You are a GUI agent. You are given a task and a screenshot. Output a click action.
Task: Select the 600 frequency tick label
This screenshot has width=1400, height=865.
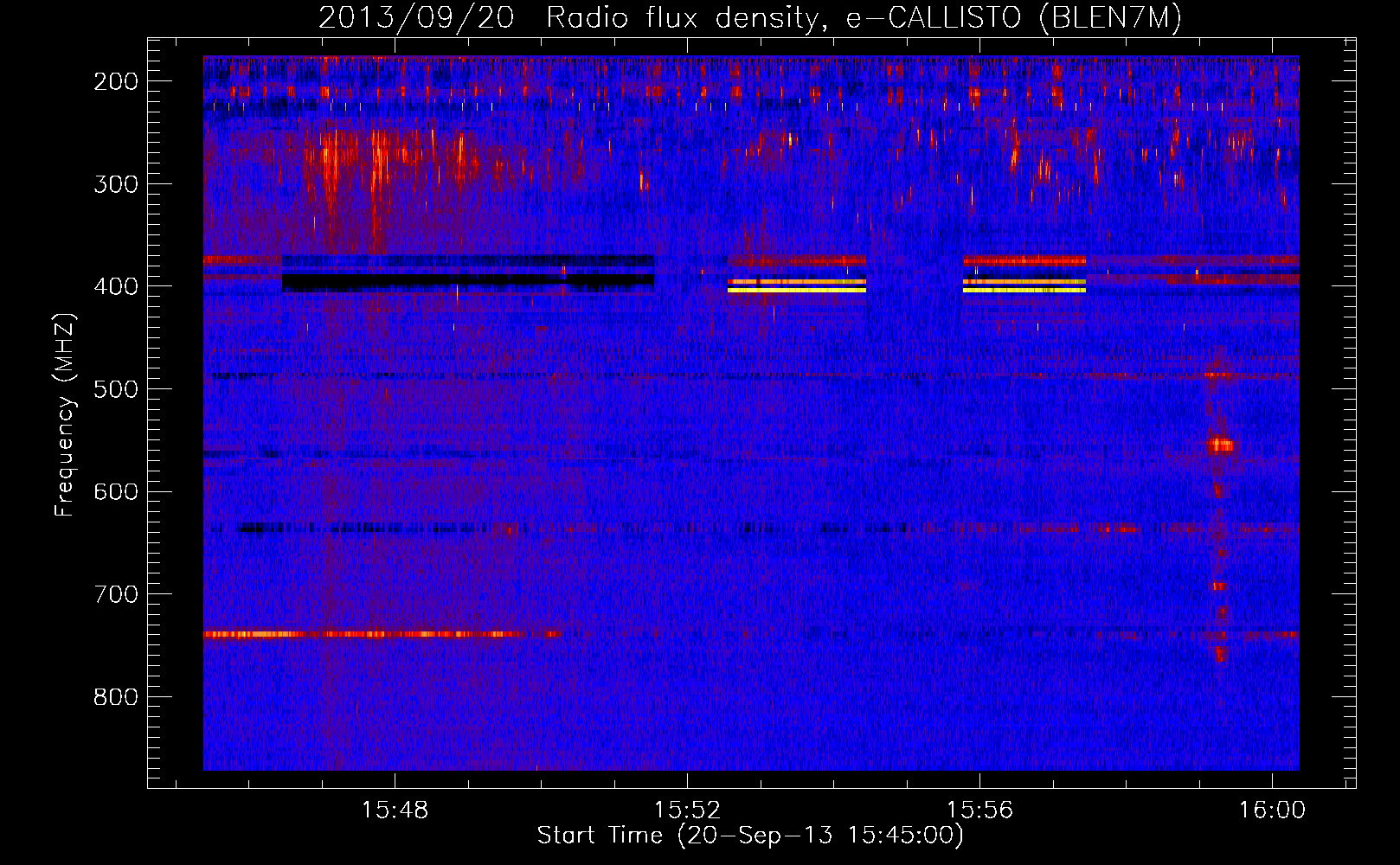point(116,491)
